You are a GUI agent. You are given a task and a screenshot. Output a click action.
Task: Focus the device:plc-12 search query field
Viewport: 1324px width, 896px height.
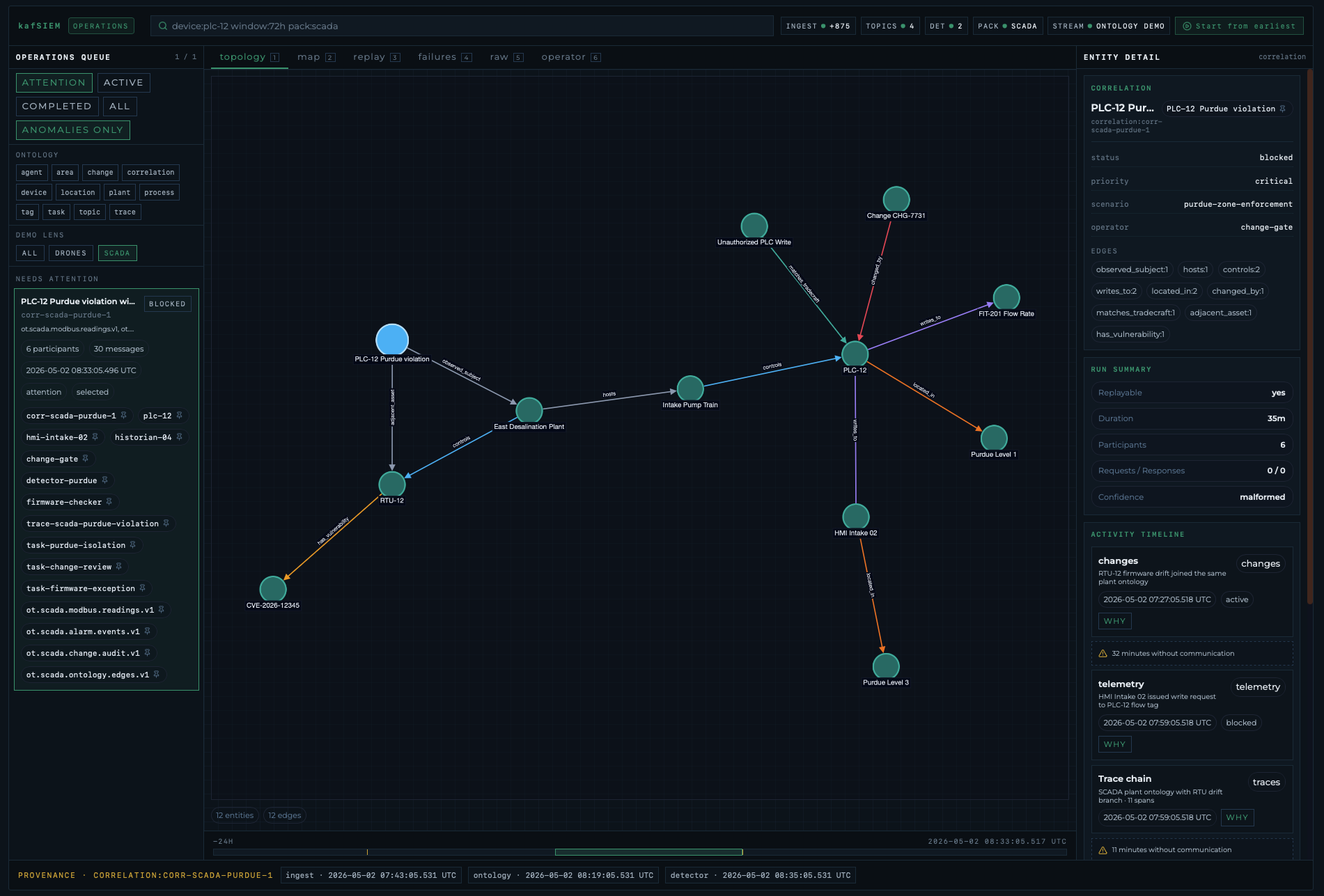pyautogui.click(x=462, y=26)
